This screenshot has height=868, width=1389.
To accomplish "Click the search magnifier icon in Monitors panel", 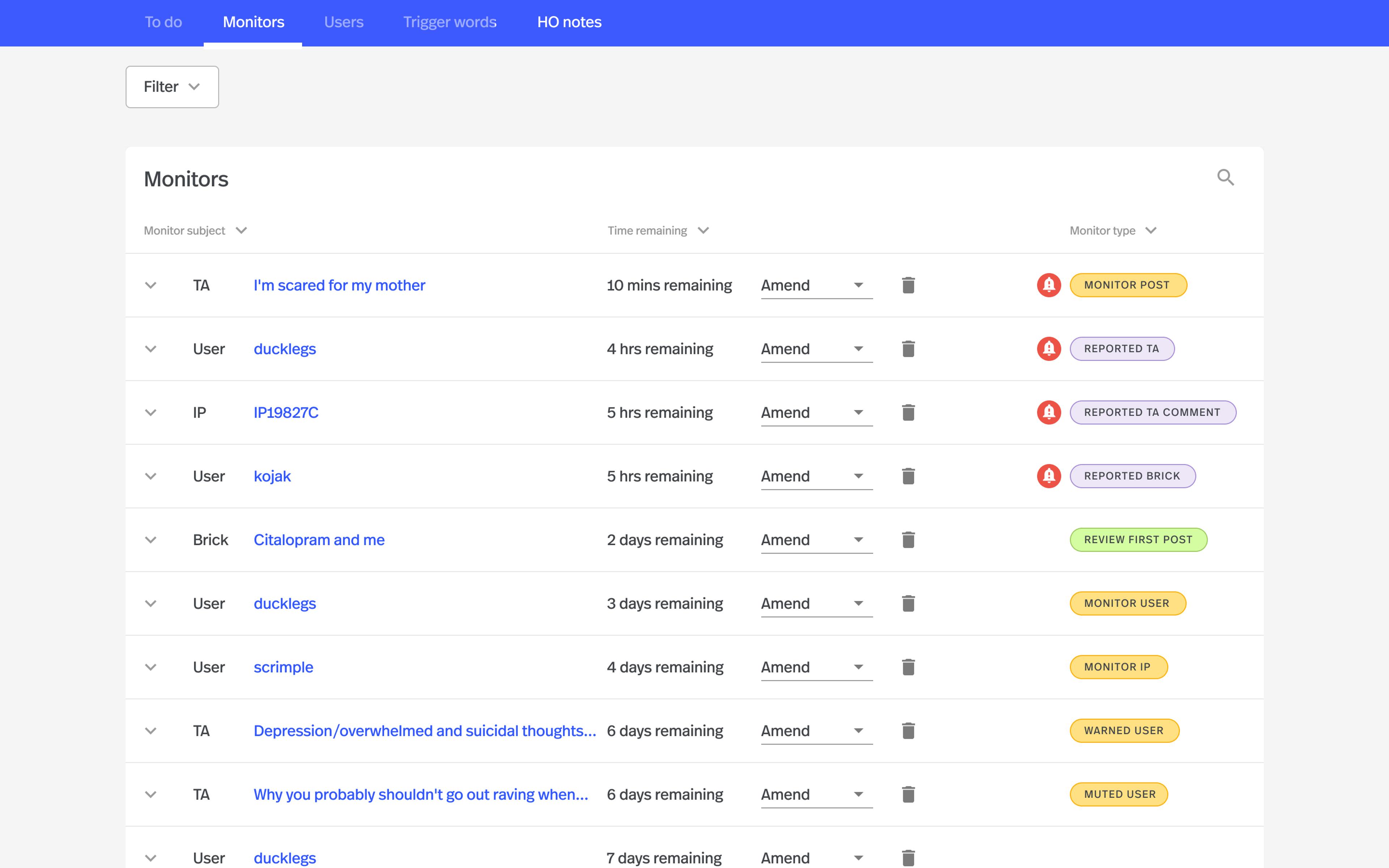I will [1226, 177].
